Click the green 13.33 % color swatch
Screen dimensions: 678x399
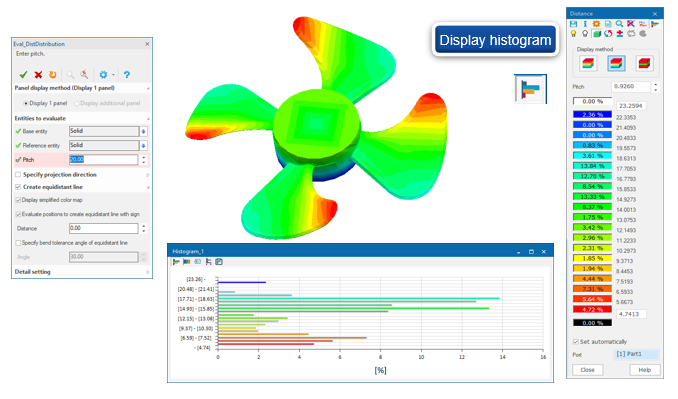(x=592, y=197)
